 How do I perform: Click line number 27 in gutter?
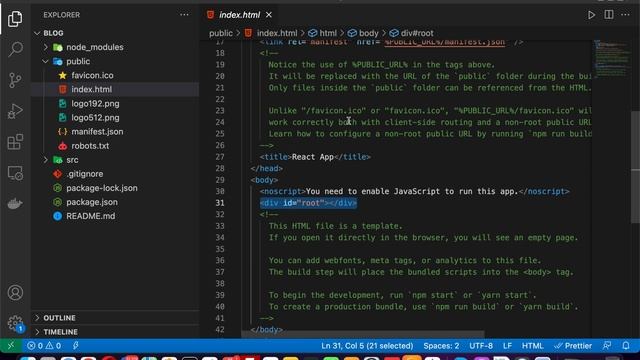[220, 157]
